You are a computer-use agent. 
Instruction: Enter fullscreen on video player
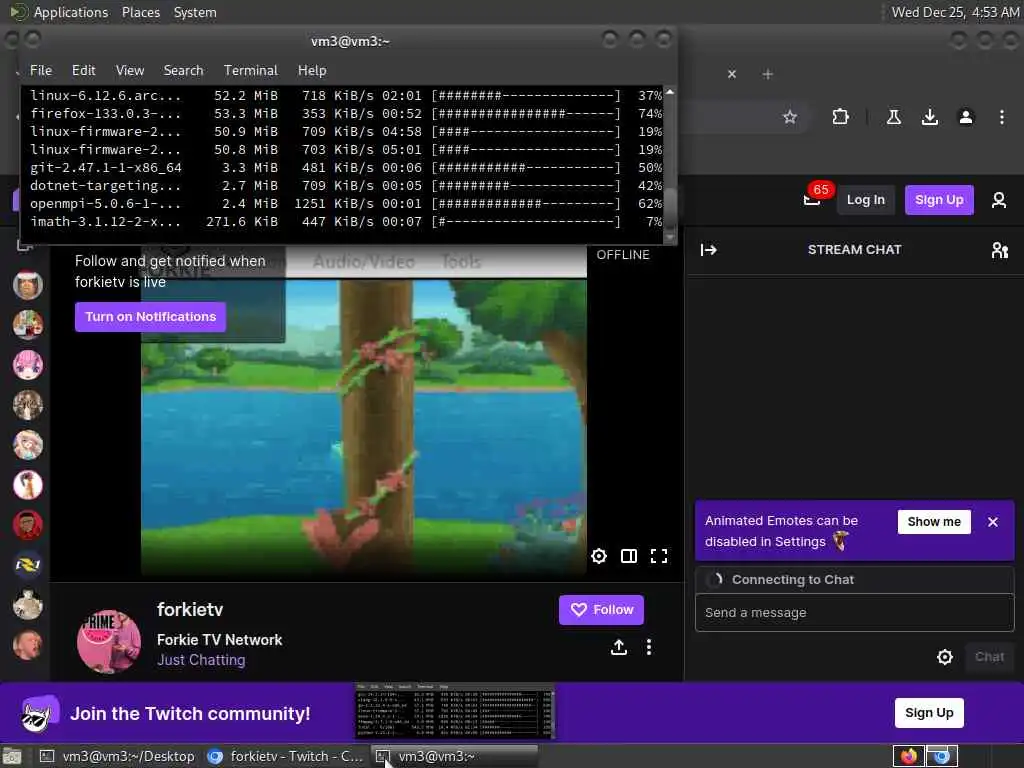659,556
